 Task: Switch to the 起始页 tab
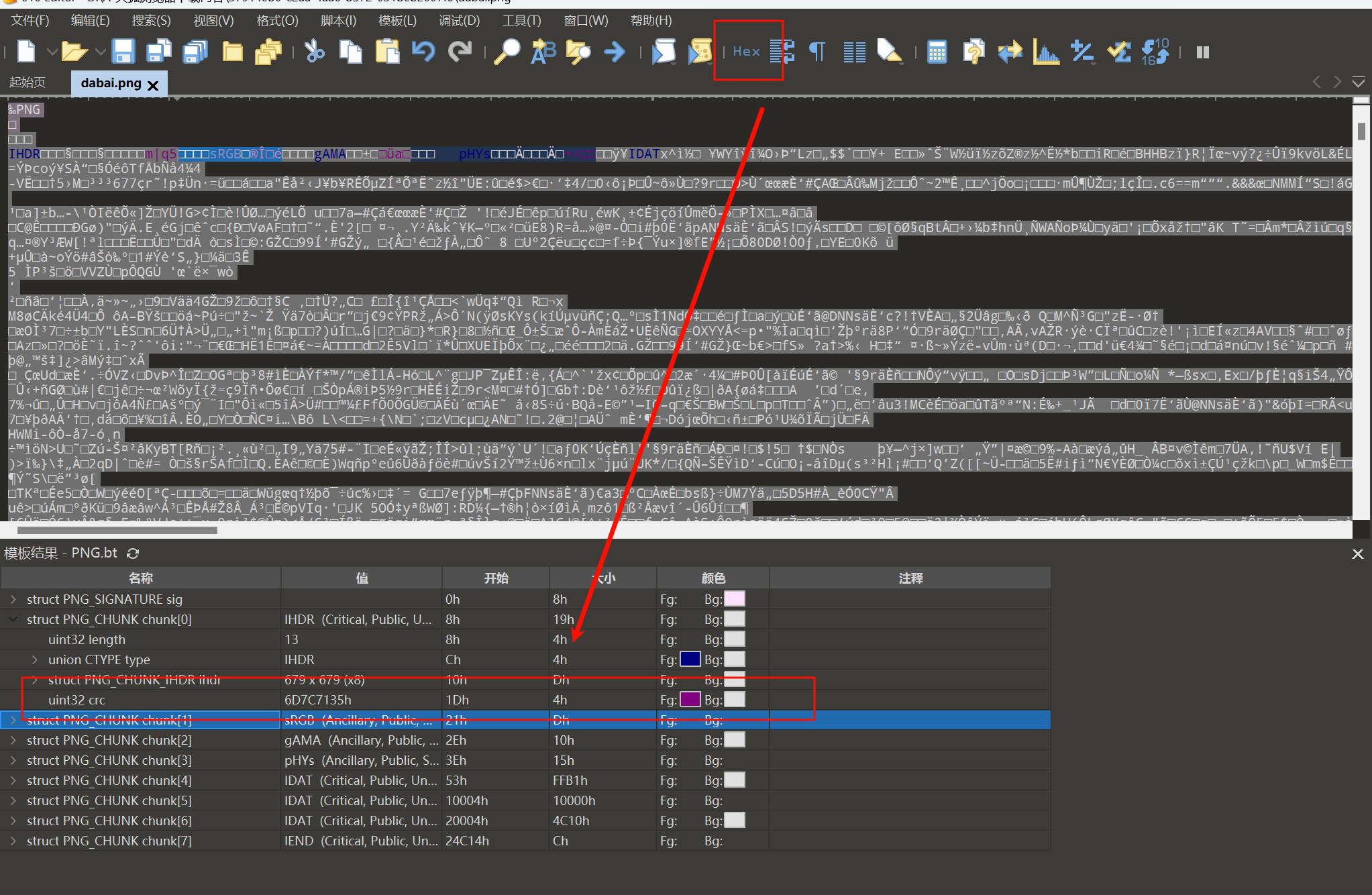pyautogui.click(x=28, y=83)
